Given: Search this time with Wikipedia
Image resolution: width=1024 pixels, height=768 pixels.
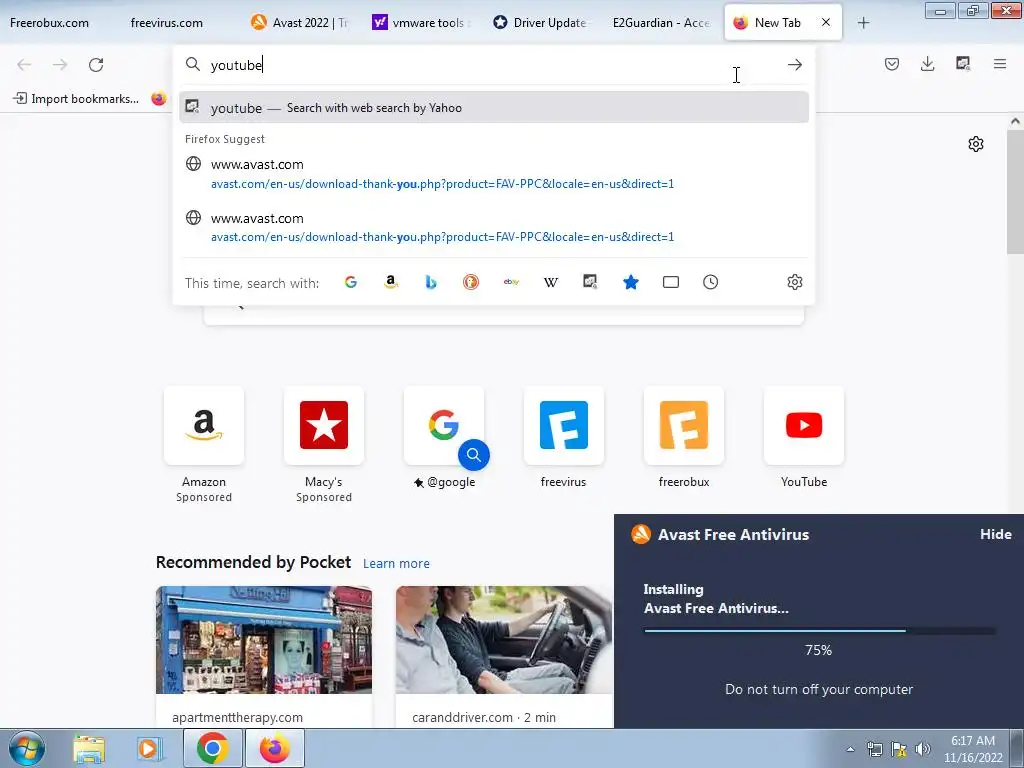Looking at the screenshot, I should [x=551, y=282].
